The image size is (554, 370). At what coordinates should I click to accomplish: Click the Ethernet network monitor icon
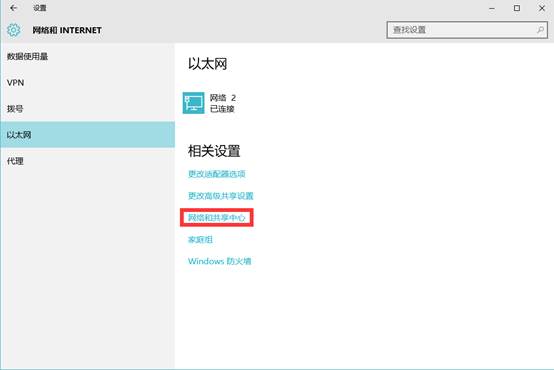coord(193,103)
